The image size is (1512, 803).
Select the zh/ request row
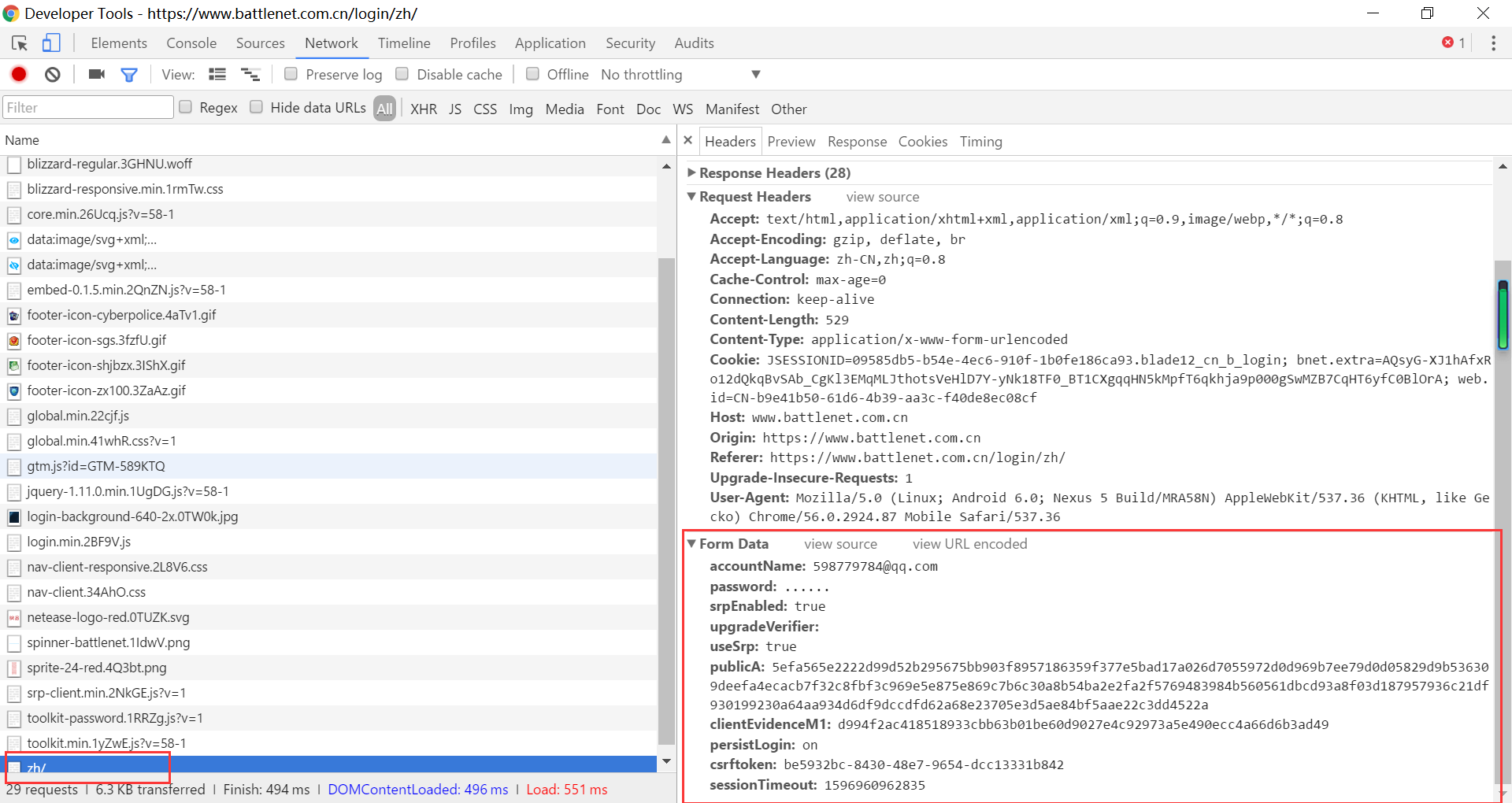328,765
